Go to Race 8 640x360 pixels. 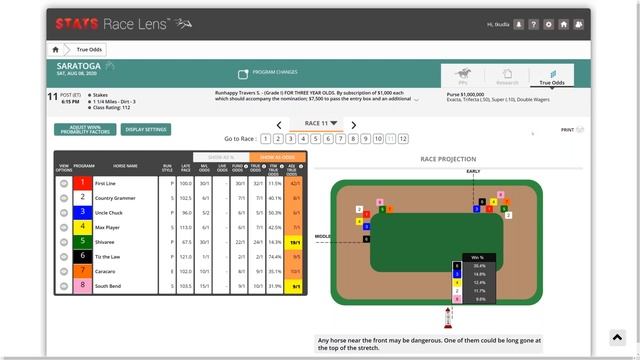[x=353, y=139]
